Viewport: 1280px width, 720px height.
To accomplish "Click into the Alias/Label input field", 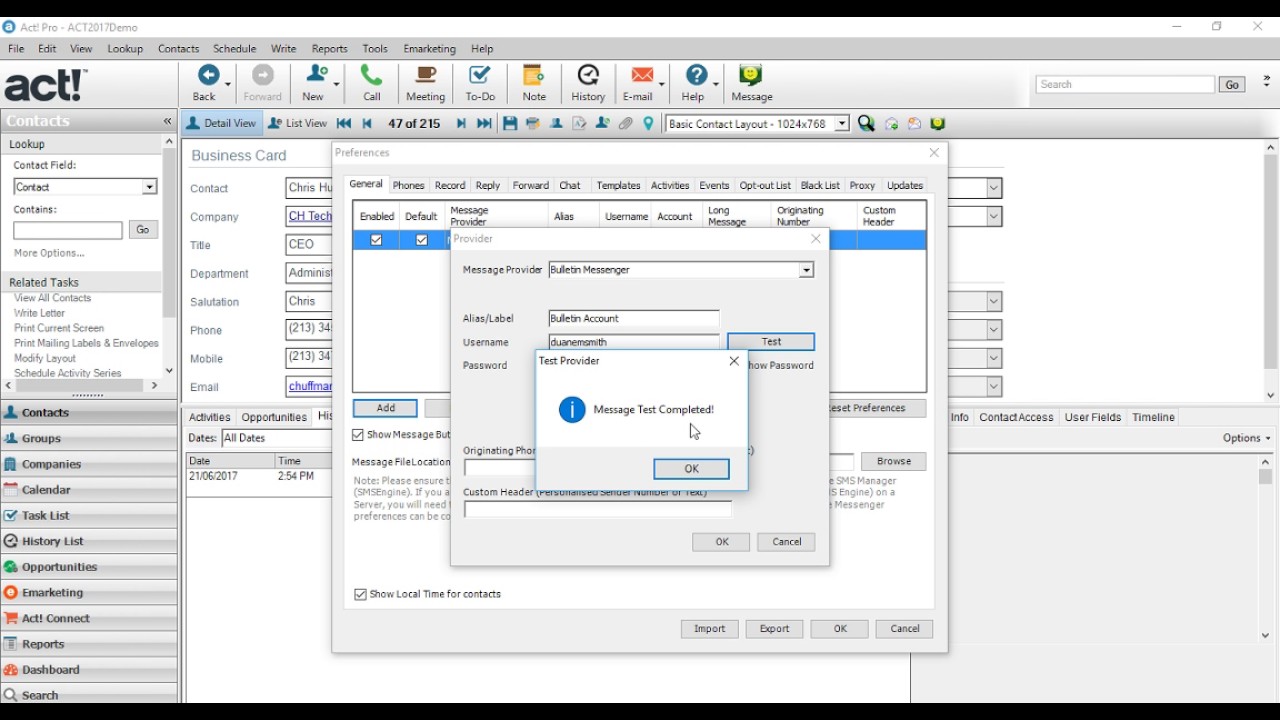I will tap(634, 318).
